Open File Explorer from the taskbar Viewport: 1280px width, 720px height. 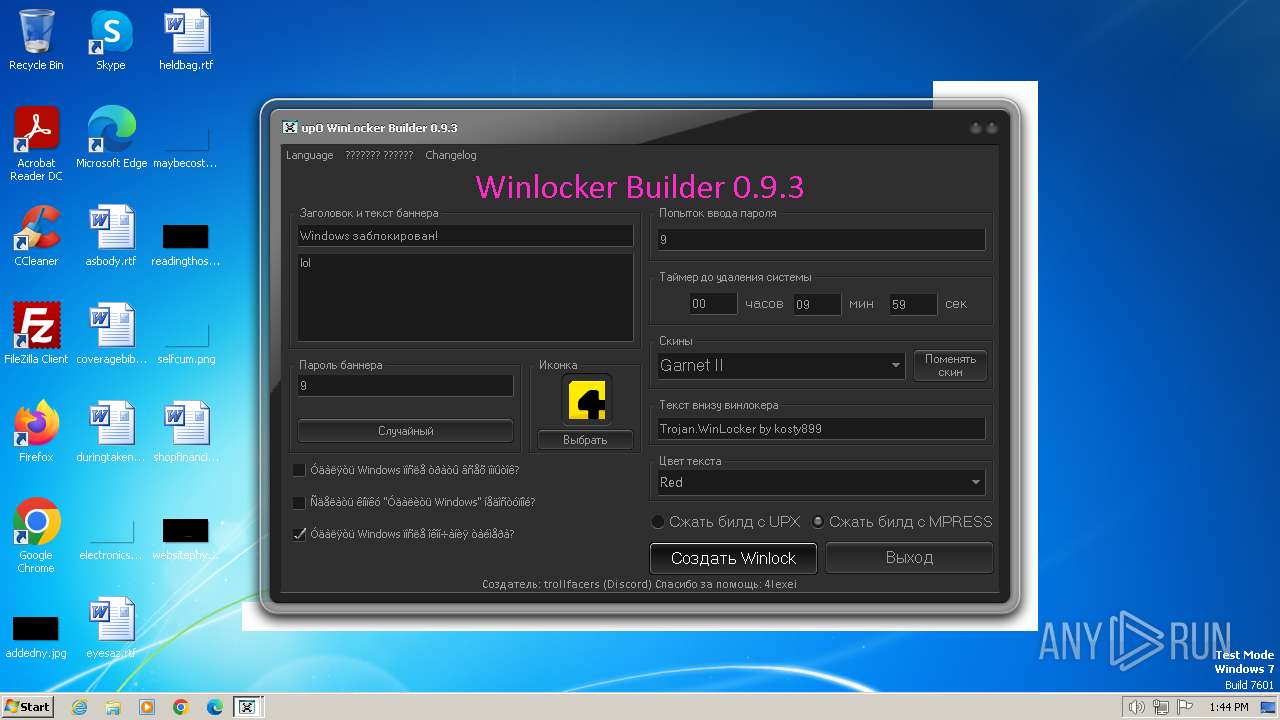pos(113,707)
